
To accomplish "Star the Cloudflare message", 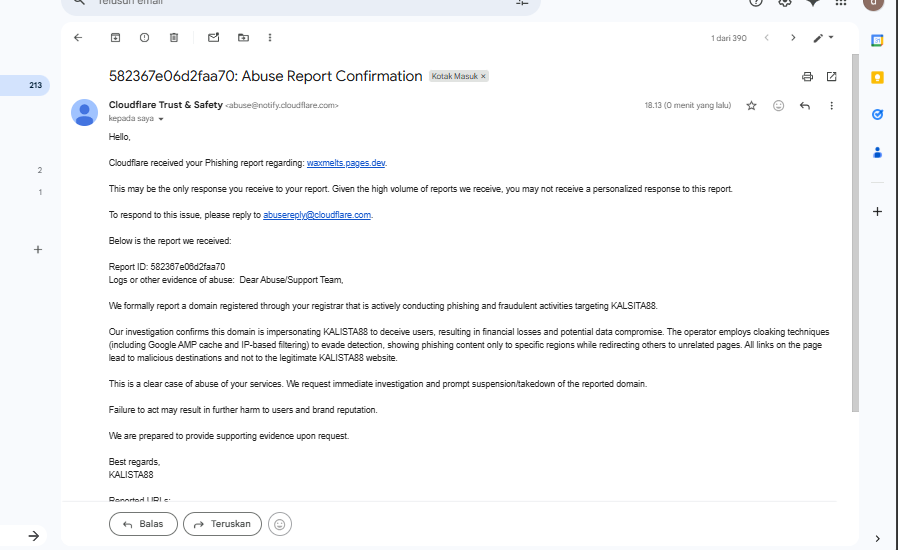I will click(751, 105).
